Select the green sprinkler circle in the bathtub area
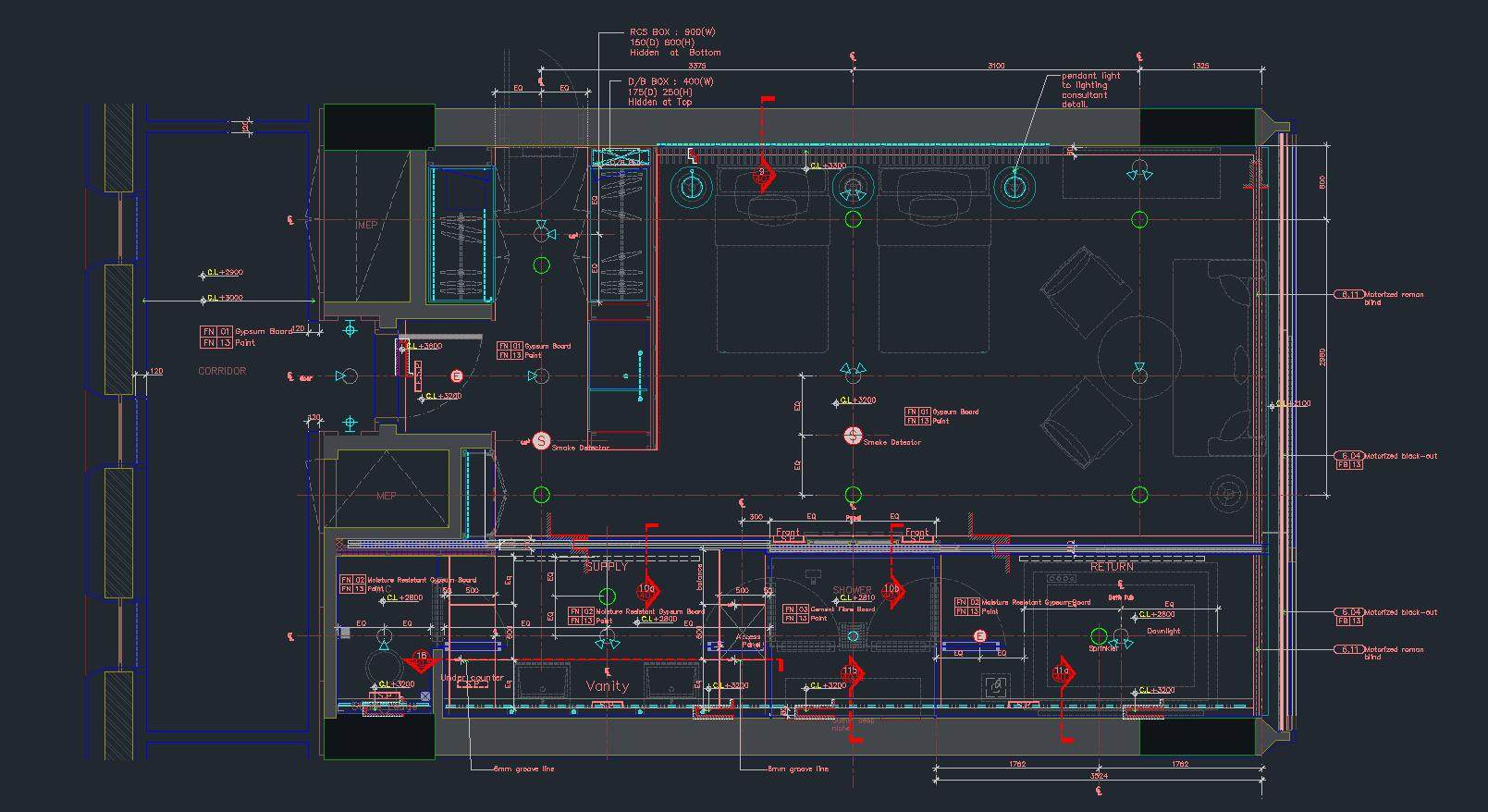 pyautogui.click(x=1099, y=635)
